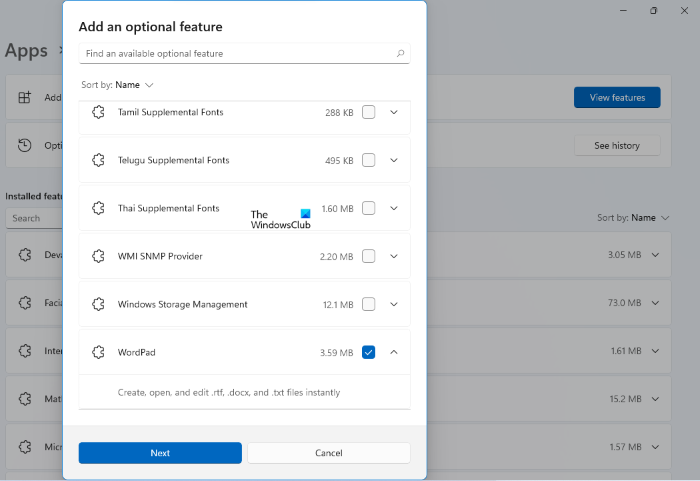
Task: Tick the Windows Storage Management checkbox
Action: (x=368, y=304)
